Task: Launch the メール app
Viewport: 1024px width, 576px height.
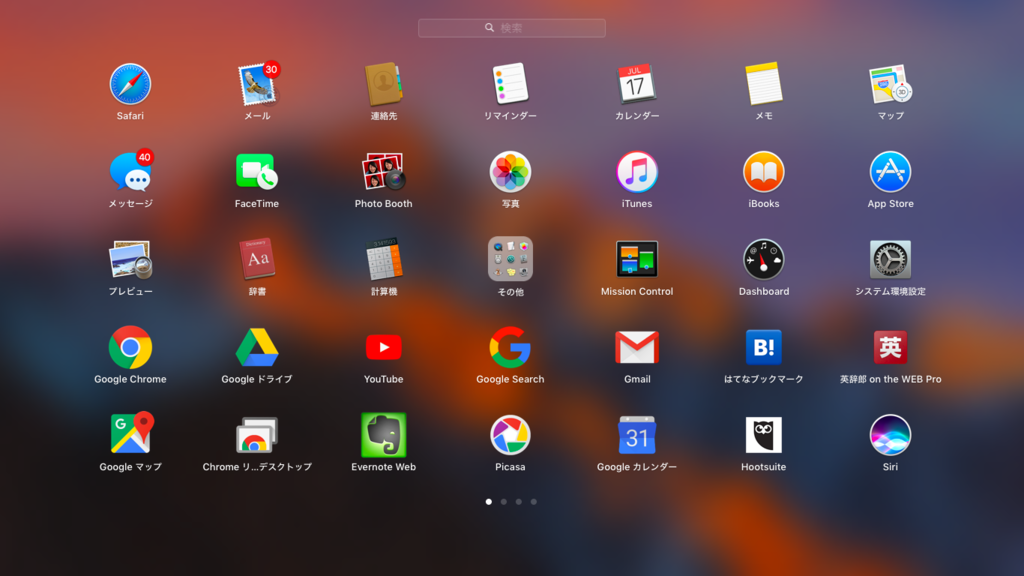Action: tap(257, 84)
